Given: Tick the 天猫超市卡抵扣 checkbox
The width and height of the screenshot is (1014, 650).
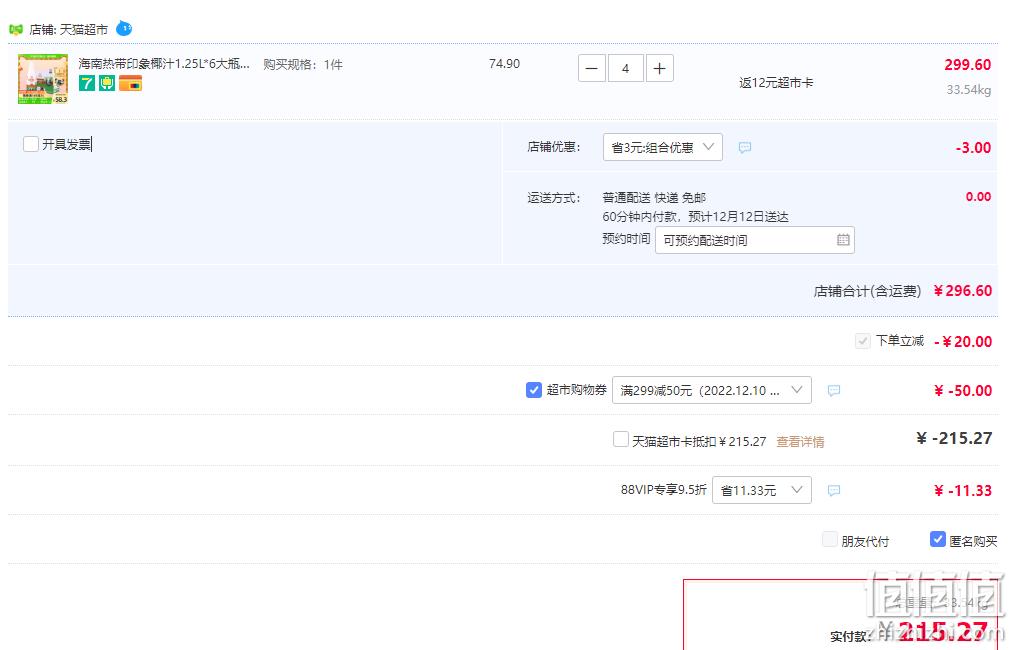Looking at the screenshot, I should [620, 440].
